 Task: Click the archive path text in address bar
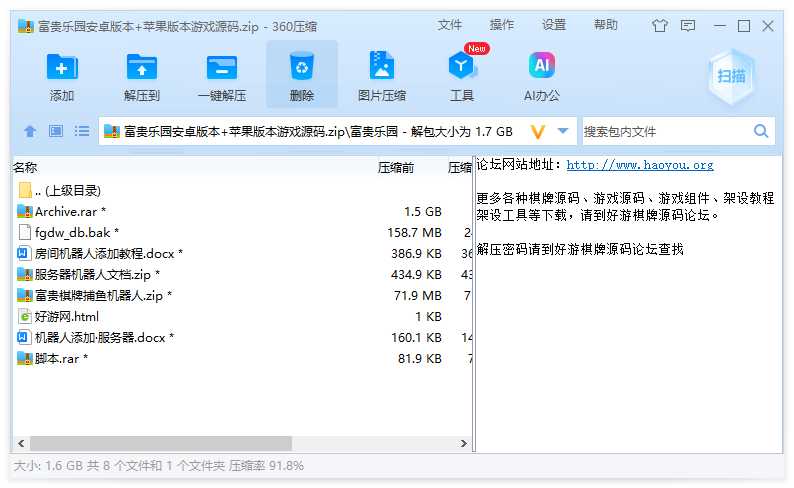[318, 132]
